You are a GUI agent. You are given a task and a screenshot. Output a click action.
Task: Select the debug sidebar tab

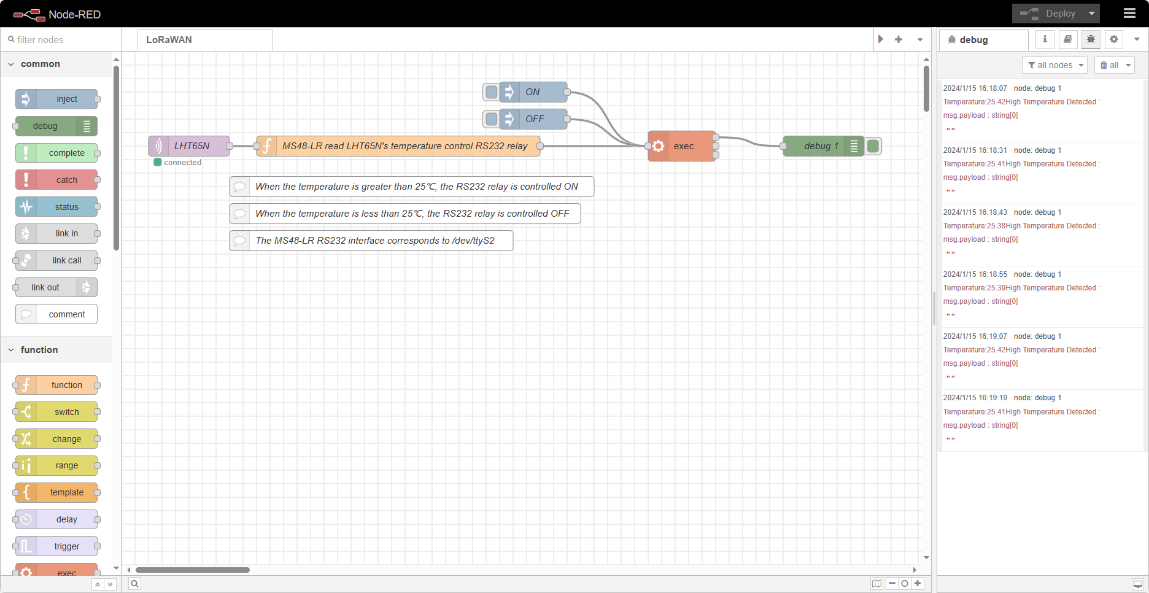click(x=983, y=40)
